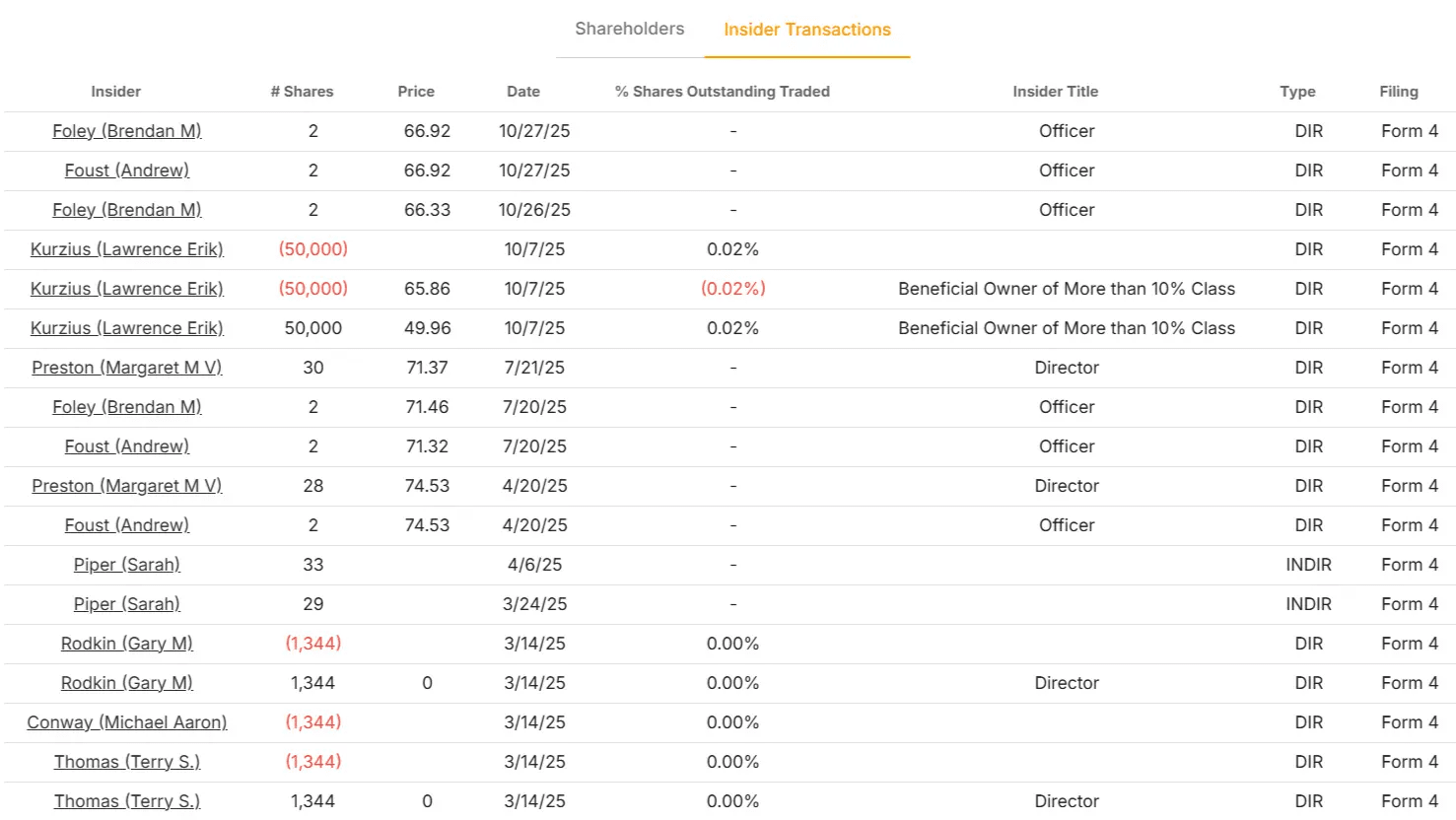This screenshot has width=1456, height=820.
Task: Click Piper (Sarah) link dated 3/24/25
Action: [127, 604]
